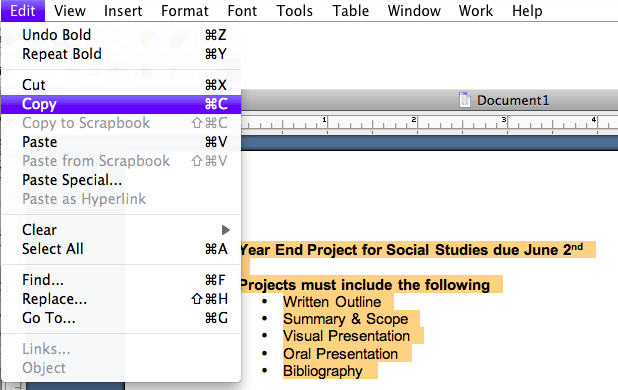Open the Find dialog

tap(121, 280)
